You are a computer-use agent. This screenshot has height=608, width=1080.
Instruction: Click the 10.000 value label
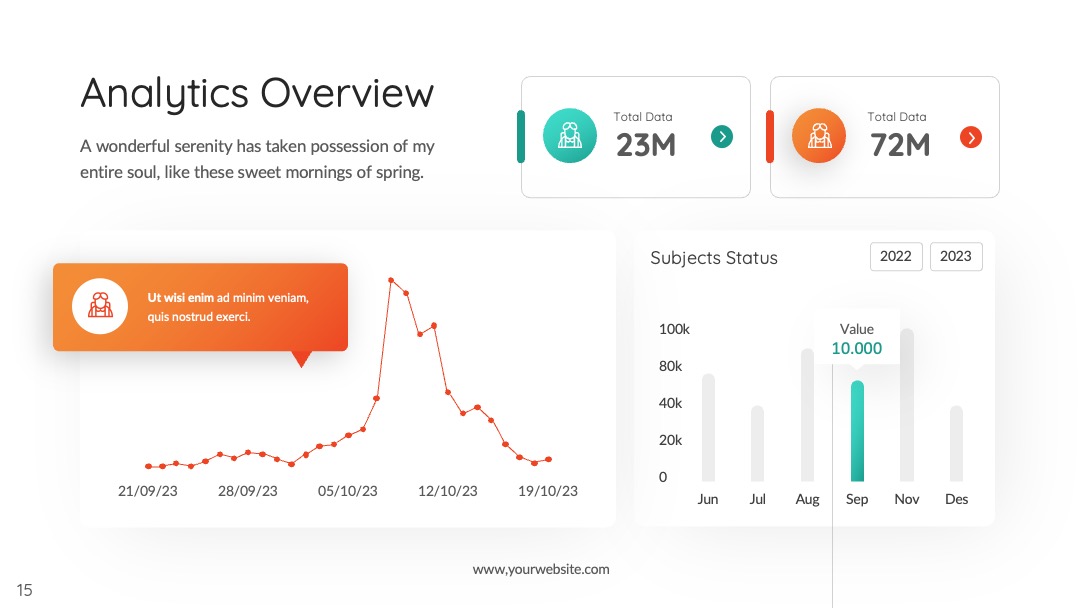857,348
